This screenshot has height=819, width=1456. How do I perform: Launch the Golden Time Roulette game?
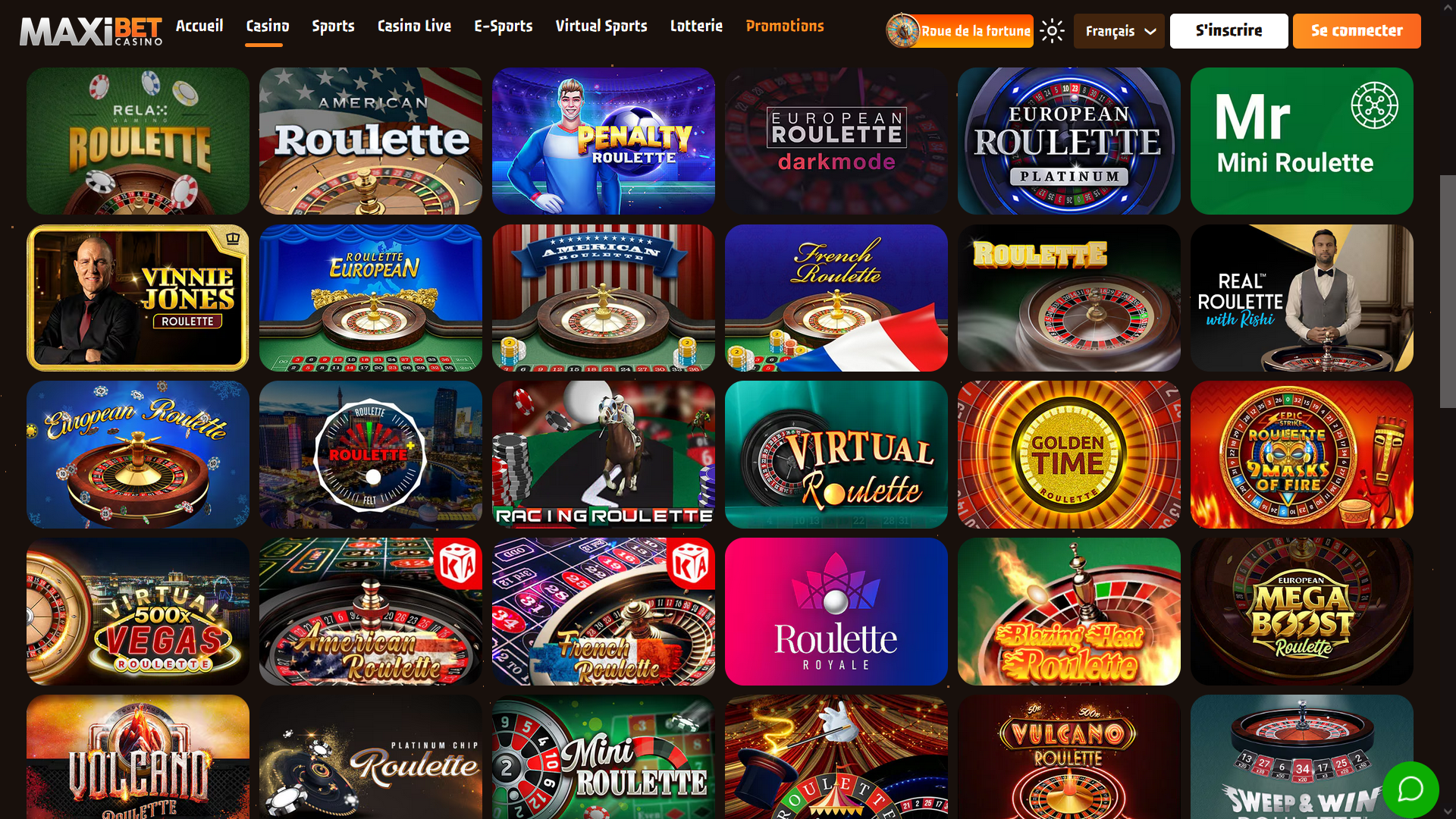[x=1069, y=455]
